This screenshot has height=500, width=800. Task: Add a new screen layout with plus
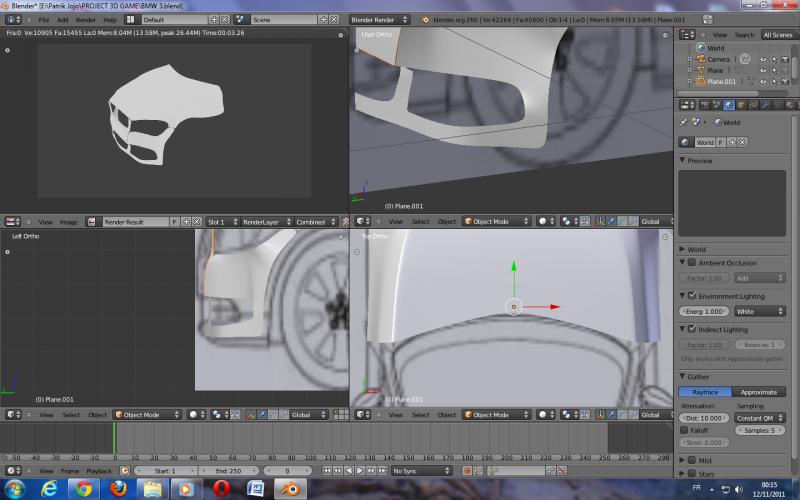click(x=214, y=19)
